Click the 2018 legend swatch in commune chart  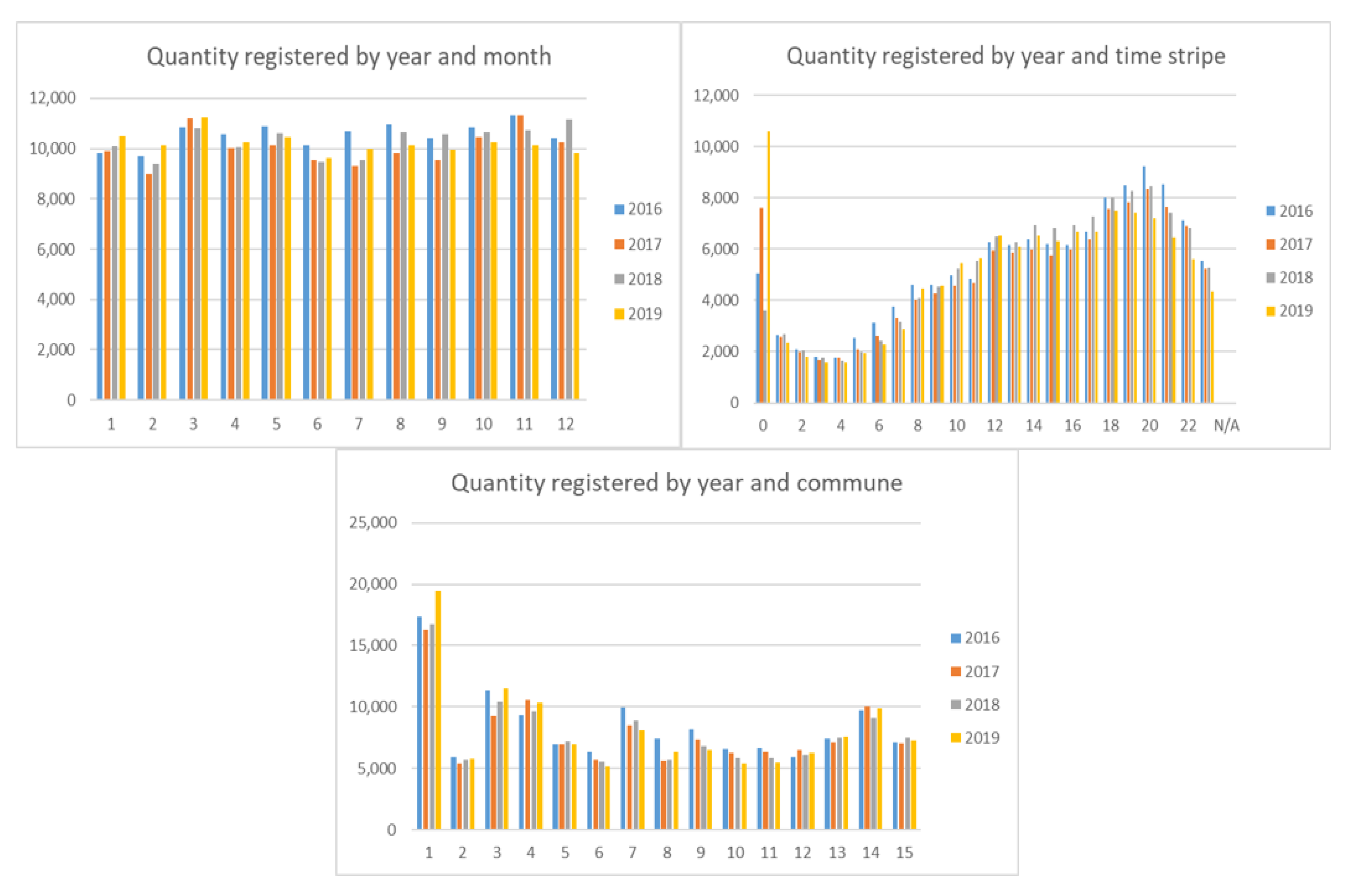point(956,705)
